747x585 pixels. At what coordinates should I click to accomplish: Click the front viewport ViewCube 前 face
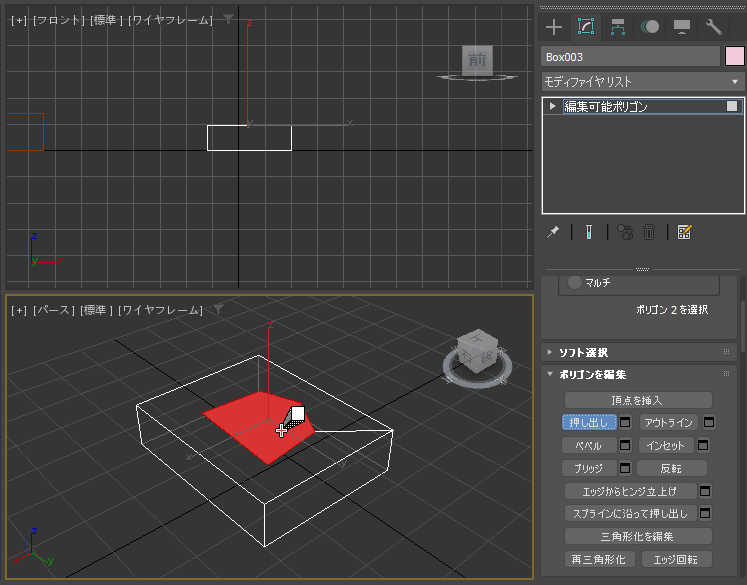pos(477,60)
